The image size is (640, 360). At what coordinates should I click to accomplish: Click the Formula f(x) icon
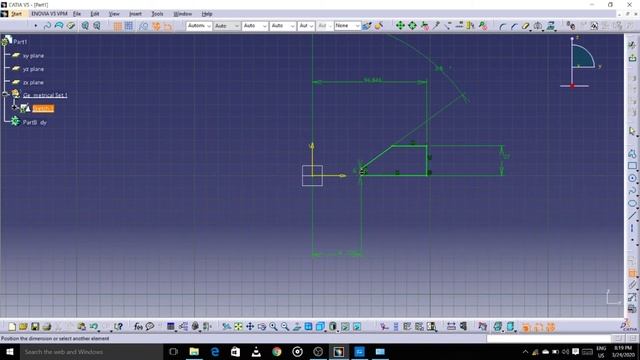(x=138, y=327)
